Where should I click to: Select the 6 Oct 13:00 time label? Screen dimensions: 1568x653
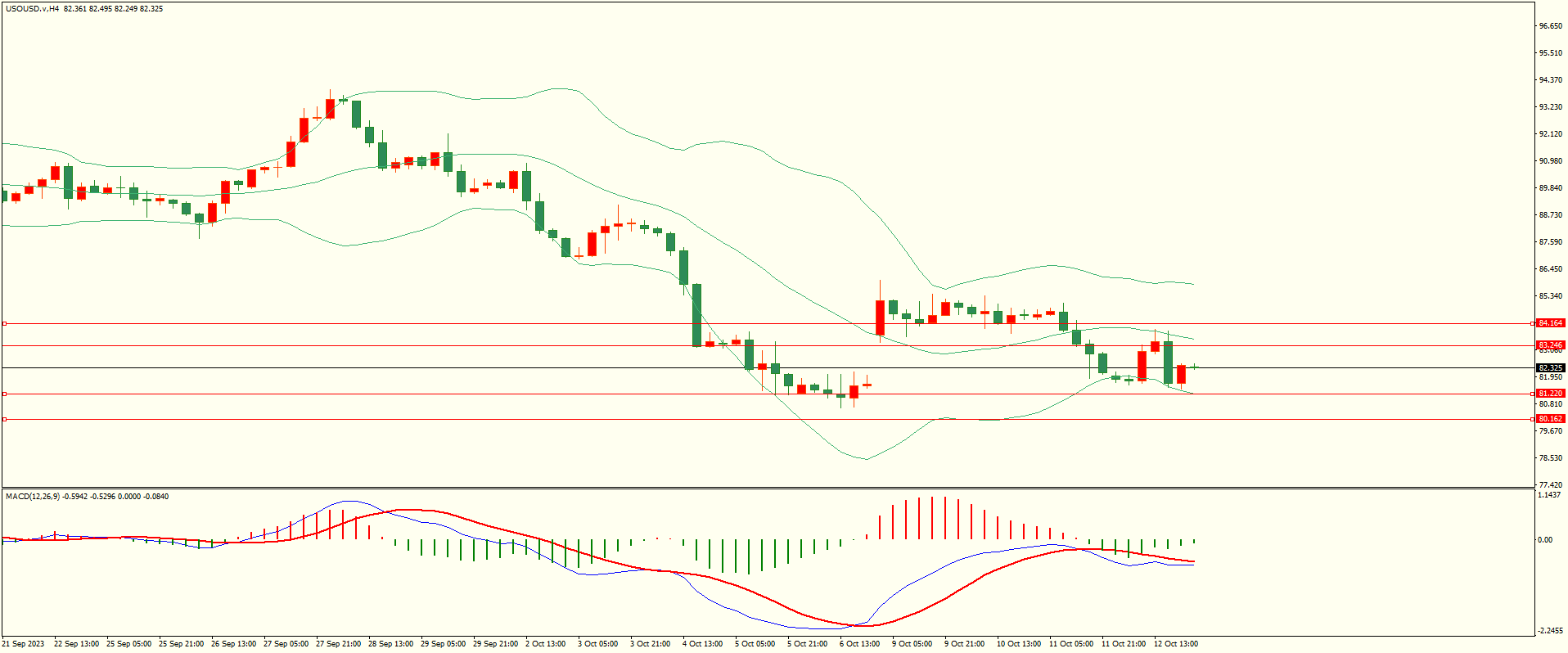click(x=859, y=644)
